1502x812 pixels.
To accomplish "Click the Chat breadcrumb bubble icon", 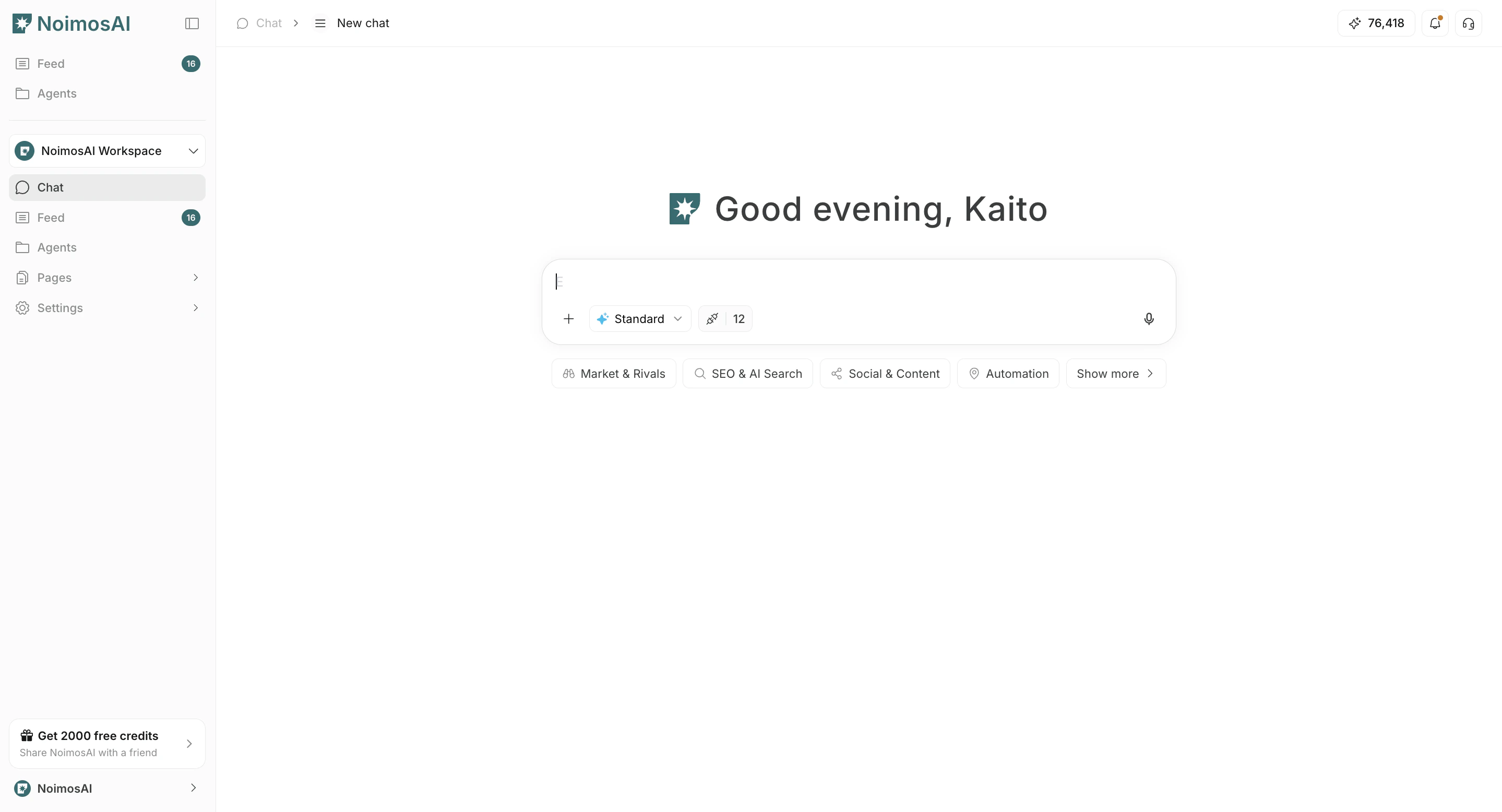I will coord(243,23).
